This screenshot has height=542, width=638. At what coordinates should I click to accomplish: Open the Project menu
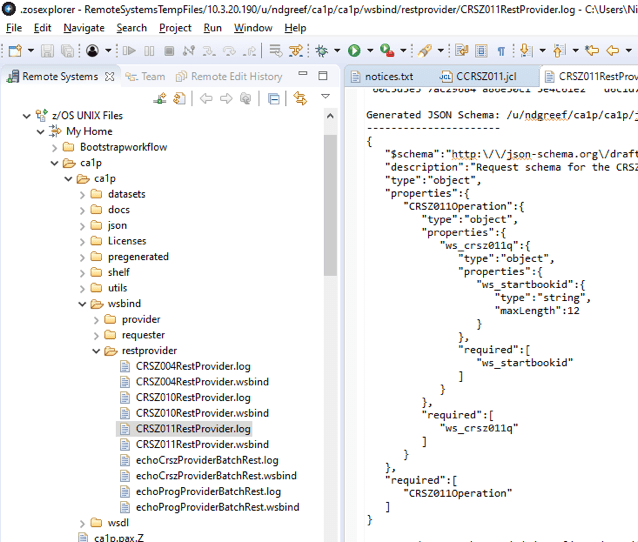click(x=175, y=28)
